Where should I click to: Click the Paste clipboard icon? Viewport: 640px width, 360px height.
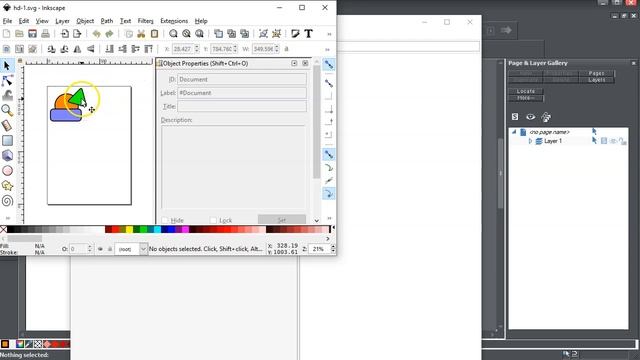(154, 34)
